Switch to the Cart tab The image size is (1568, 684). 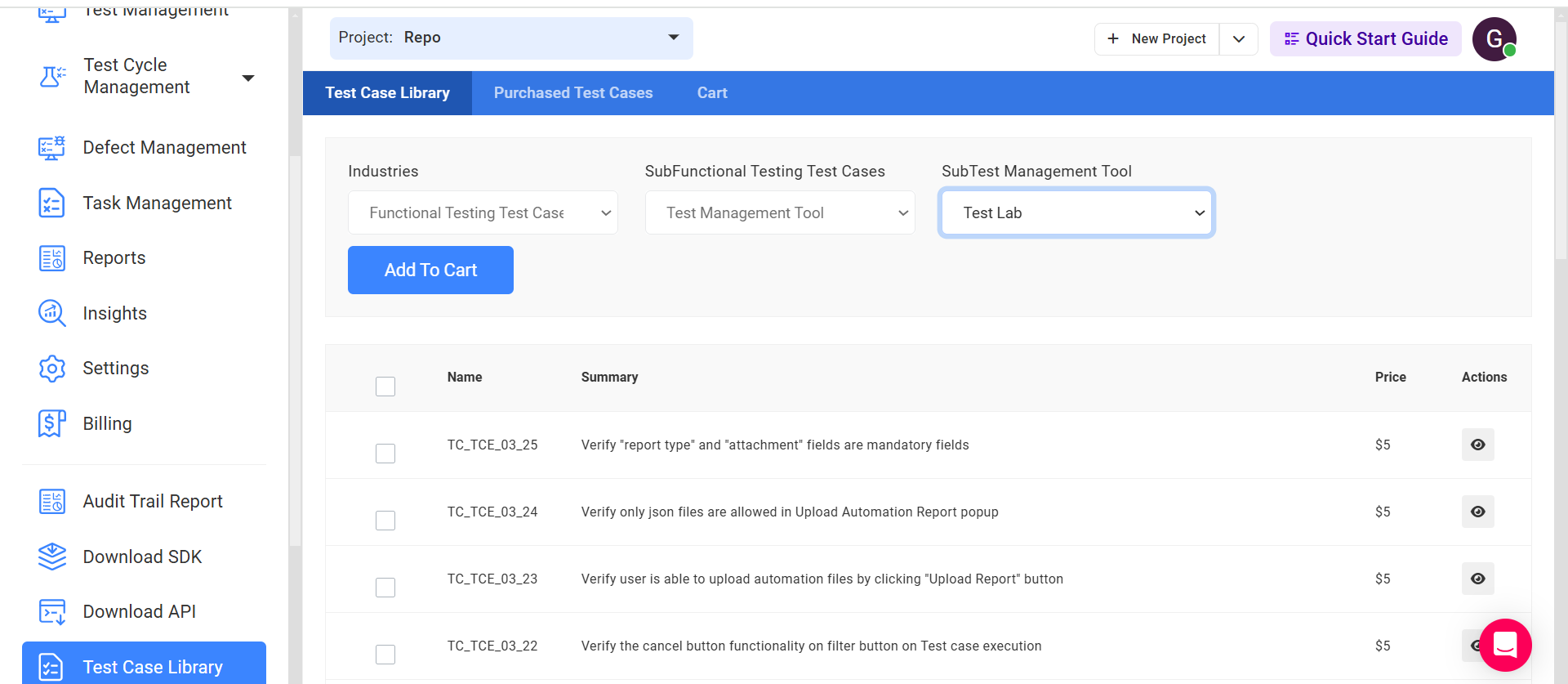pyautogui.click(x=712, y=93)
